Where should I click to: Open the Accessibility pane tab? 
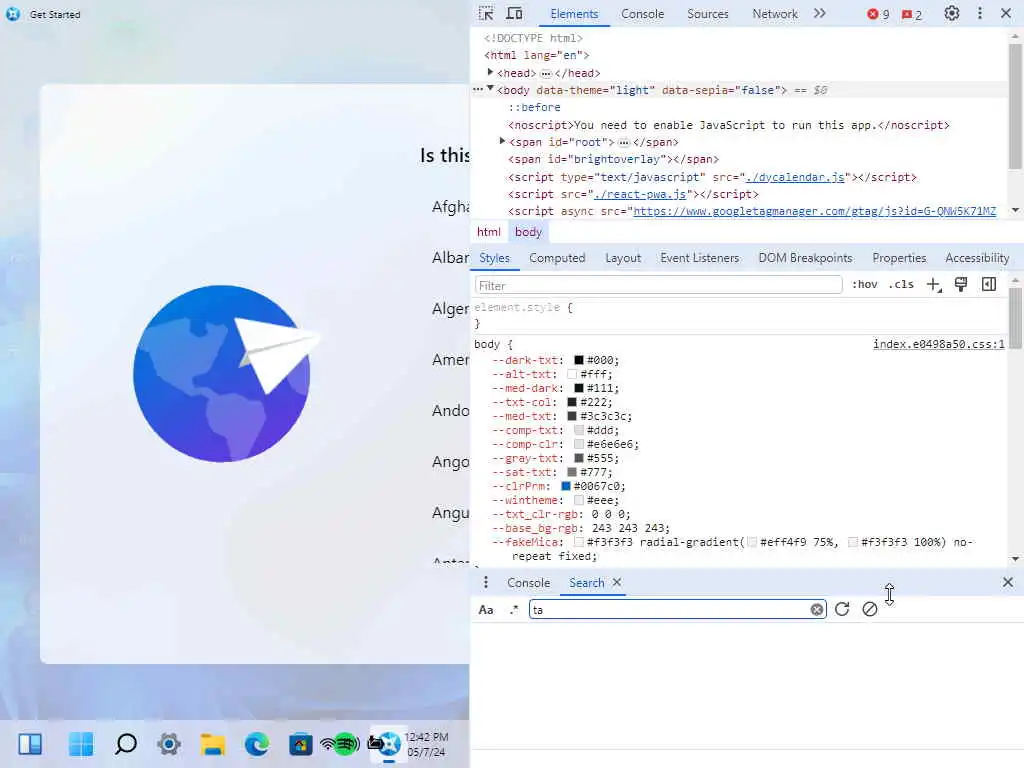coord(977,258)
